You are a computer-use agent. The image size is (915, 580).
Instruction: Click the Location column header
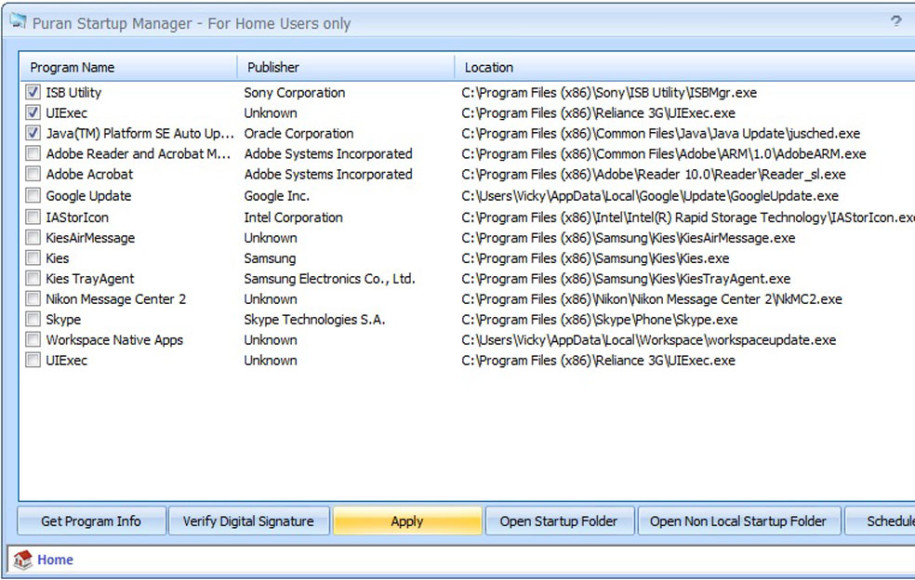[685, 67]
